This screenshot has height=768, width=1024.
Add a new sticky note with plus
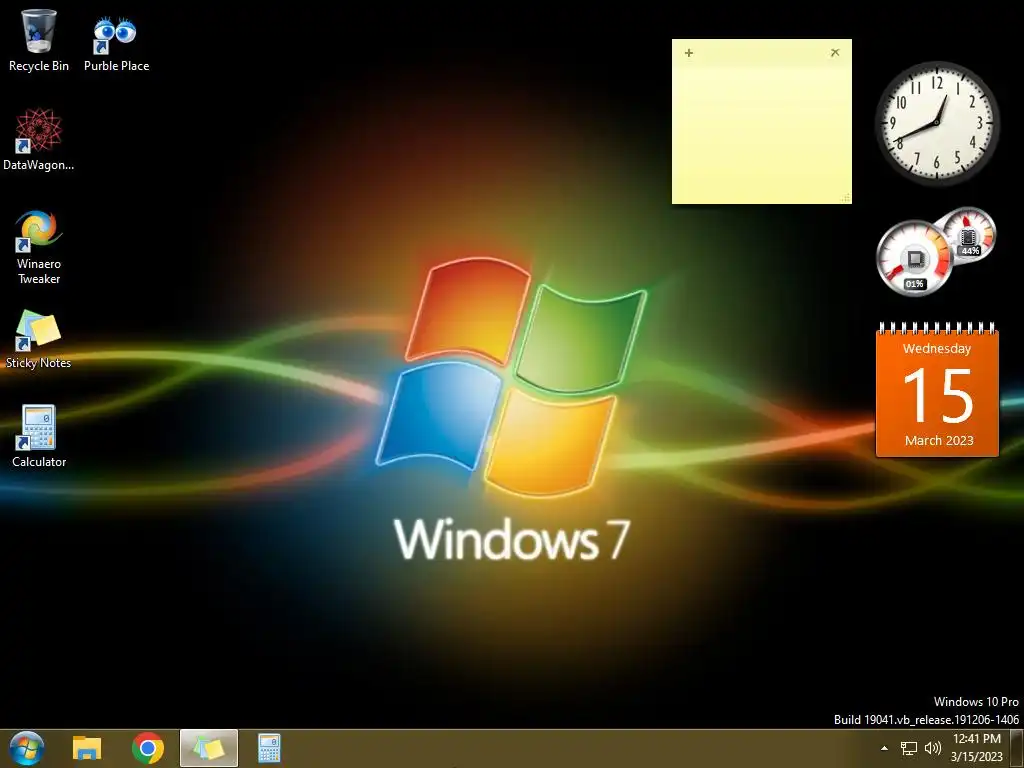click(689, 53)
